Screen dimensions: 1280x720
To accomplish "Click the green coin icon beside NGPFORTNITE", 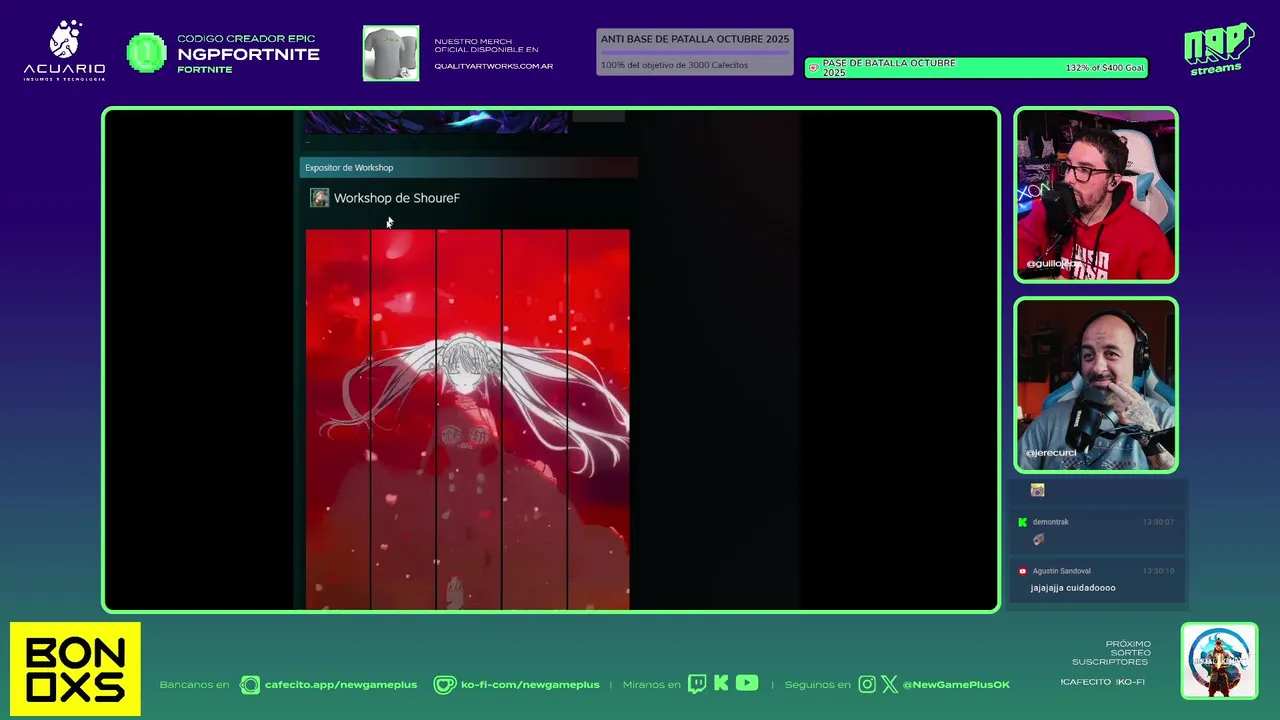I will [147, 53].
